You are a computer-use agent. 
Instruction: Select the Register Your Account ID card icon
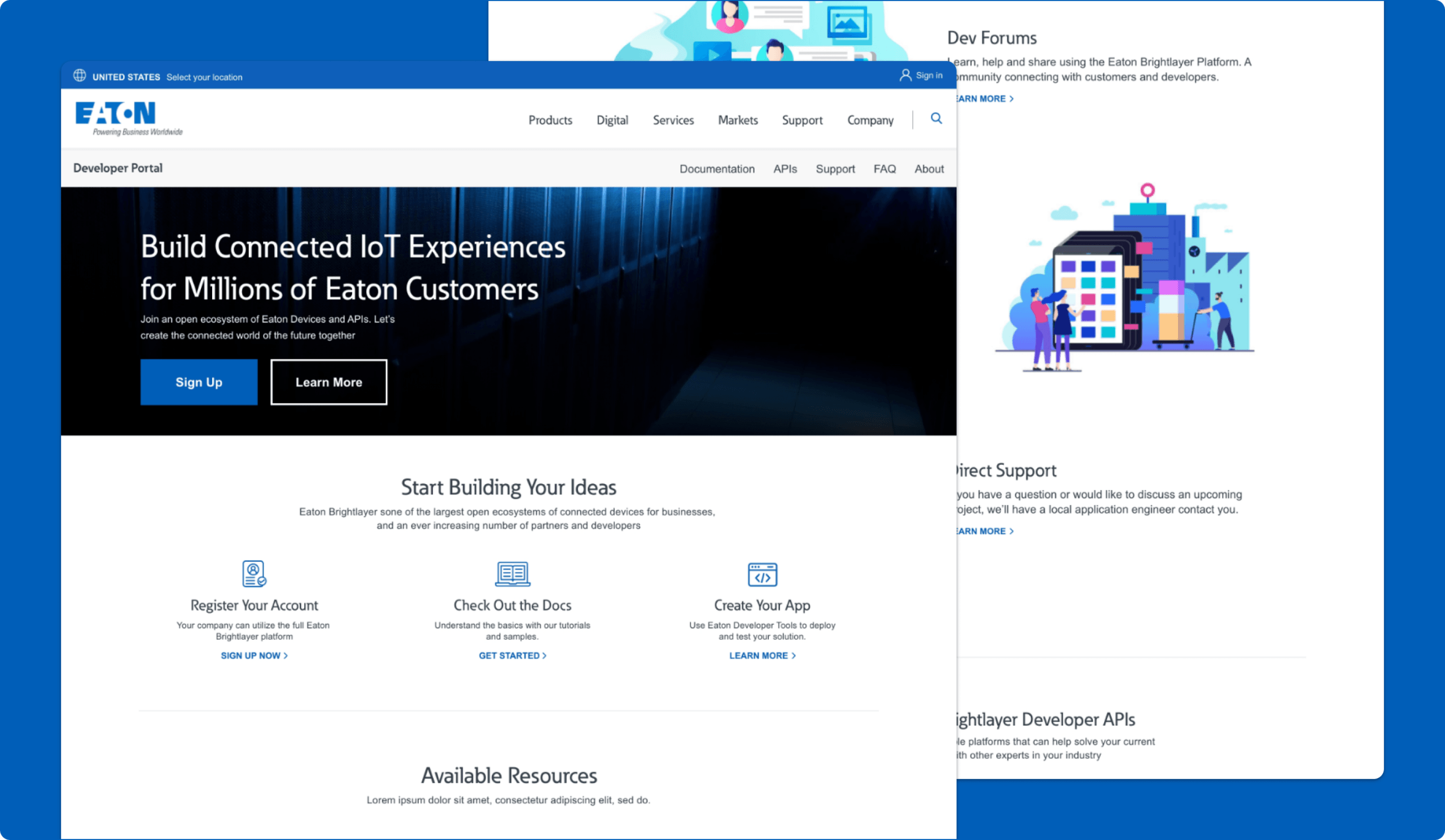[x=254, y=575]
